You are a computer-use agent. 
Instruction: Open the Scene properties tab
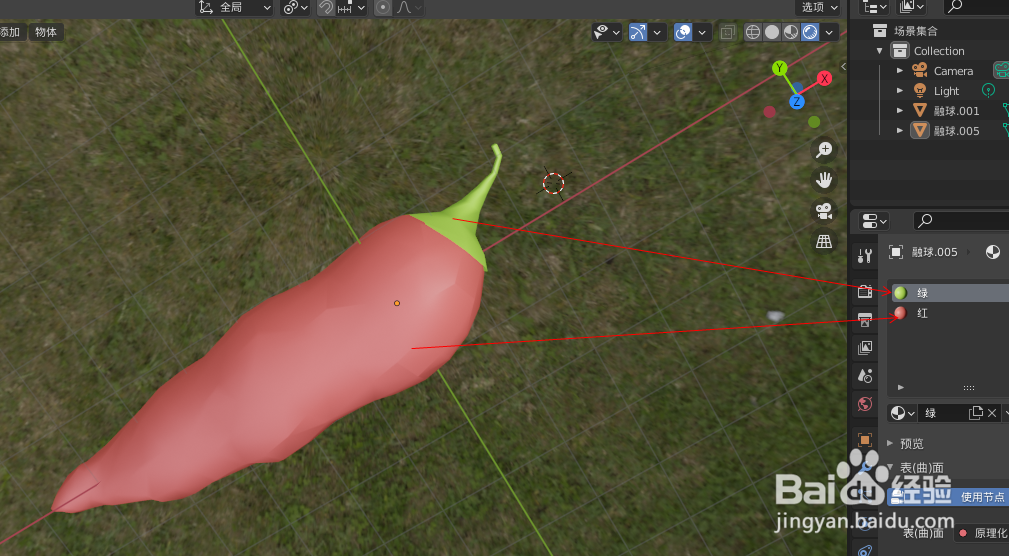(865, 376)
